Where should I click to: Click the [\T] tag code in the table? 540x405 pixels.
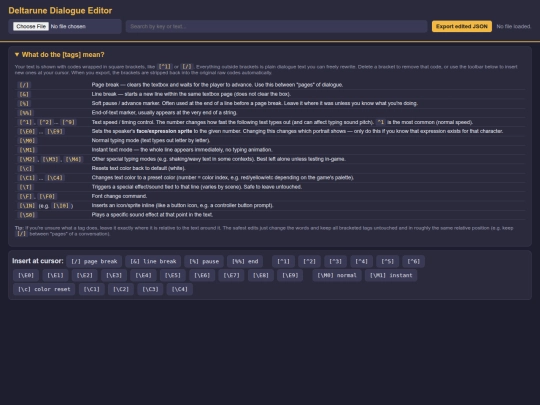pos(26,187)
